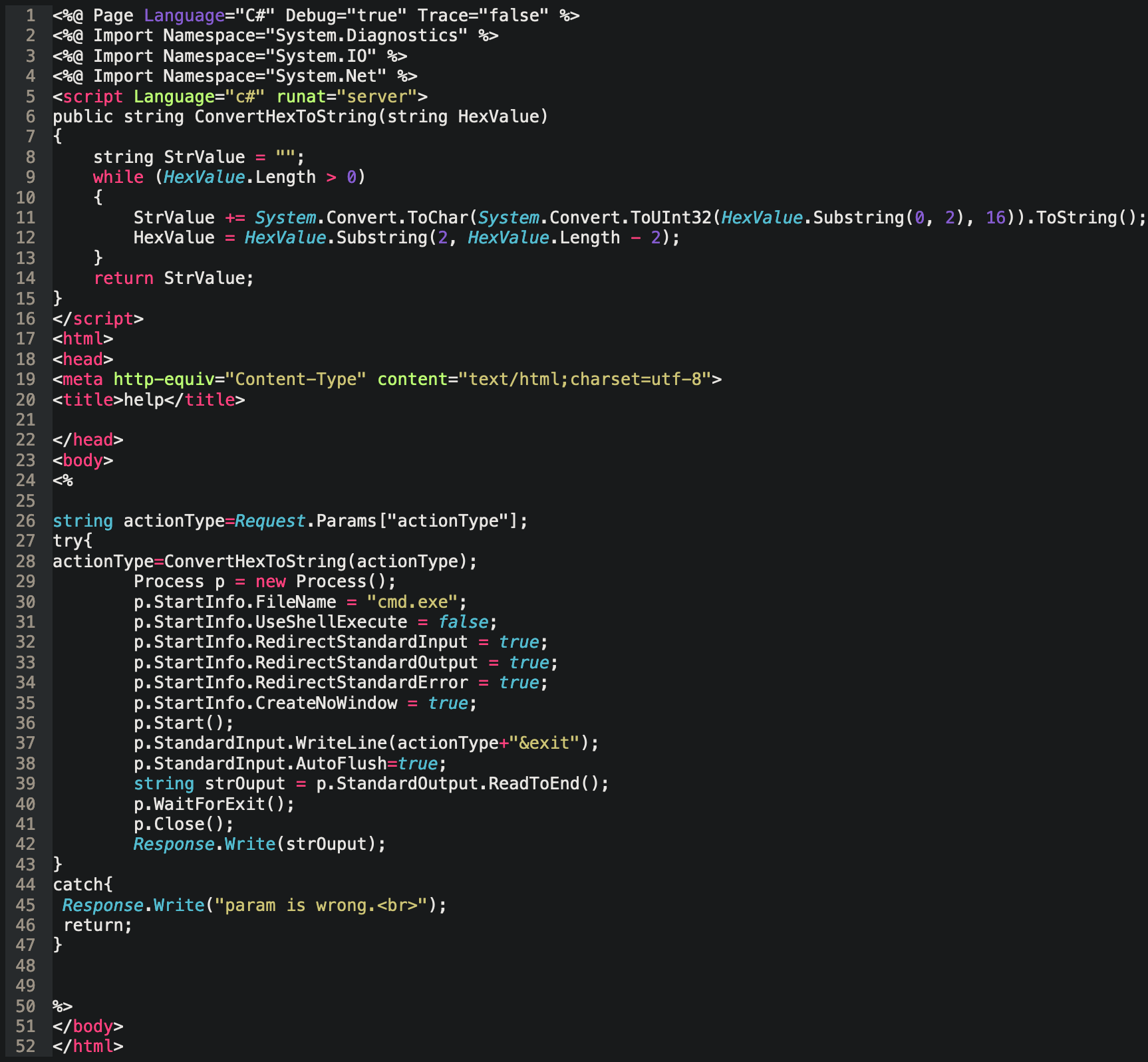Image resolution: width=1148 pixels, height=1062 pixels.
Task: Click the "ReadToEnd" method call
Action: click(x=534, y=783)
